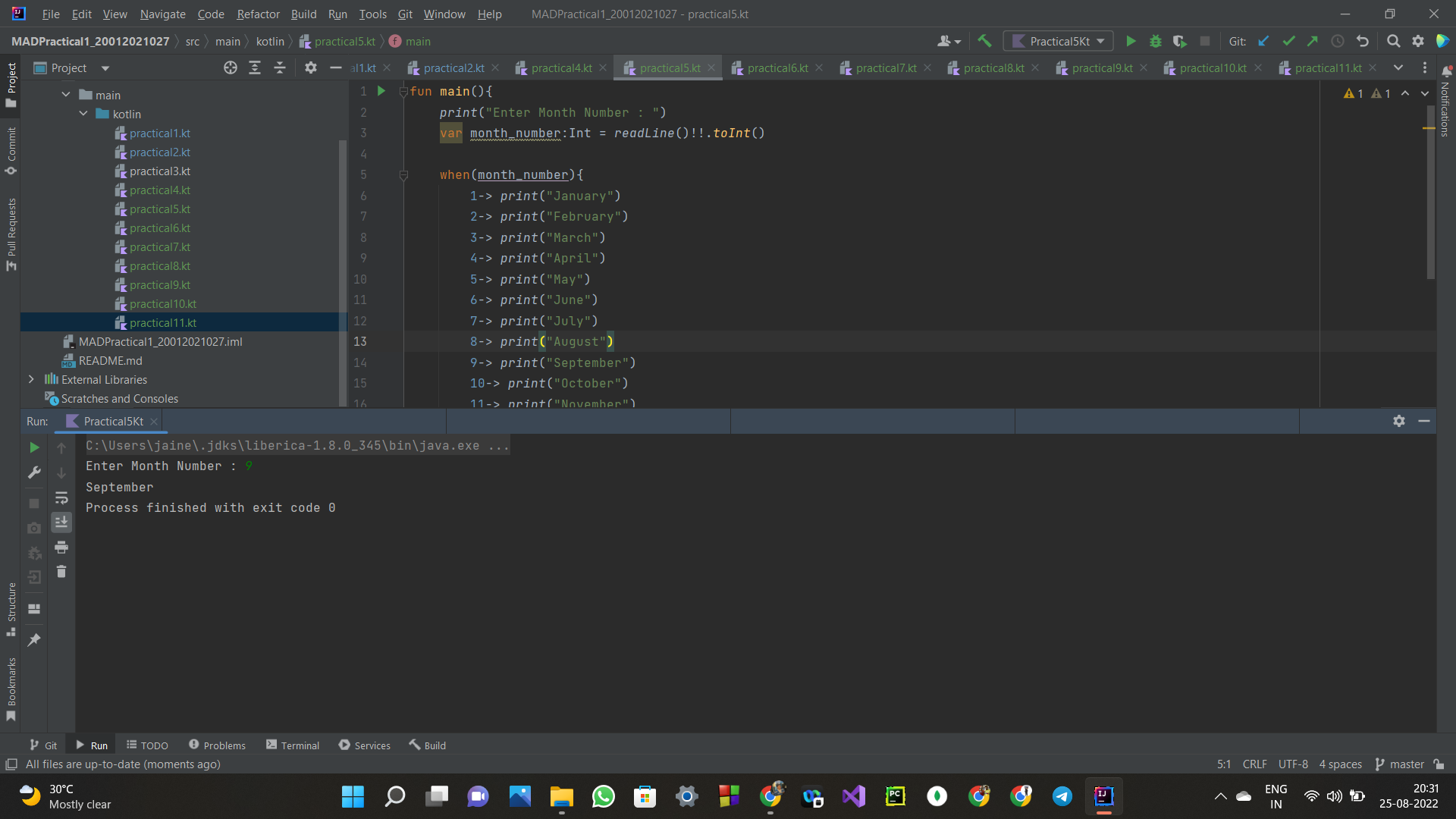The image size is (1456, 819).
Task: Push commits using the Git push arrow
Action: click(1313, 41)
